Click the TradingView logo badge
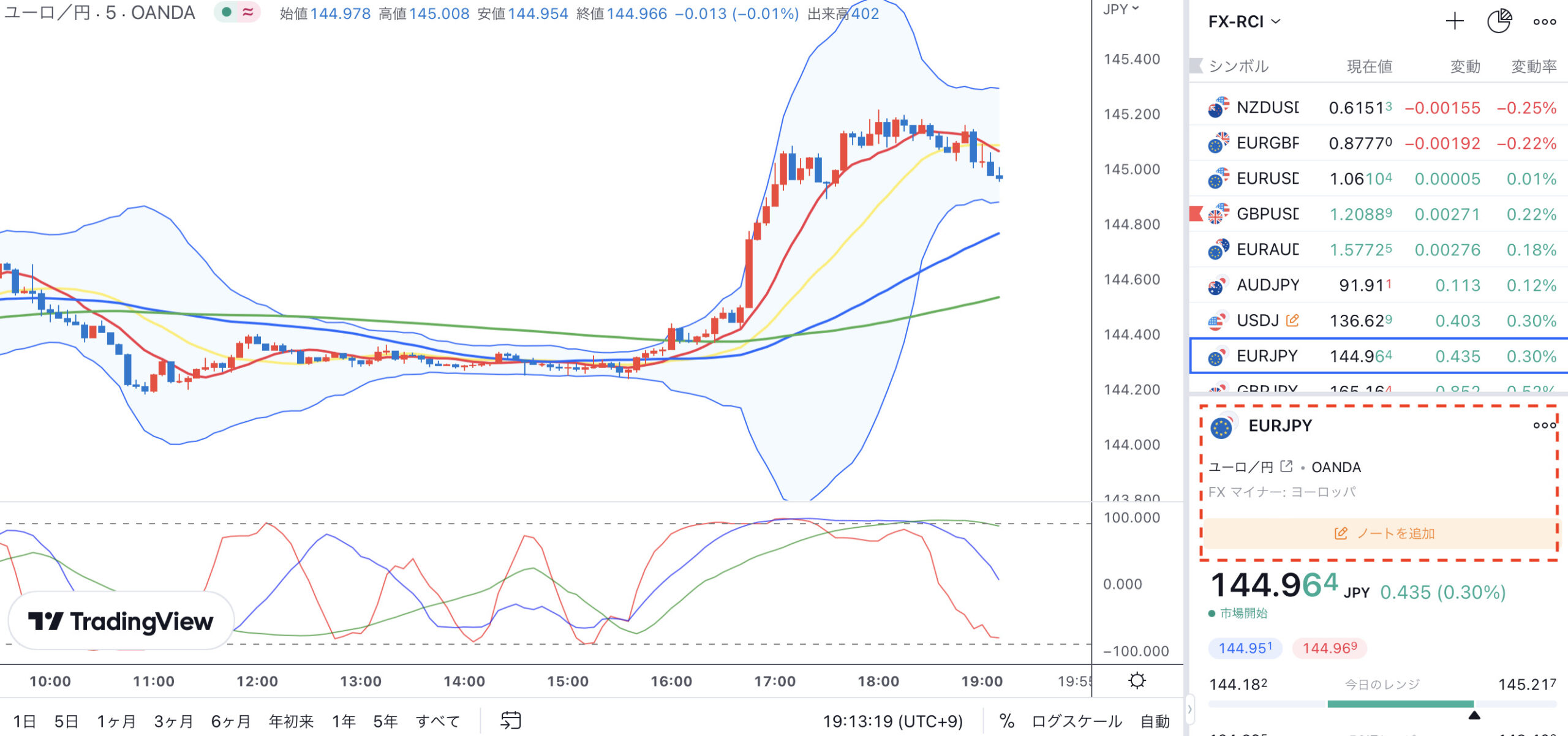 pyautogui.click(x=121, y=621)
